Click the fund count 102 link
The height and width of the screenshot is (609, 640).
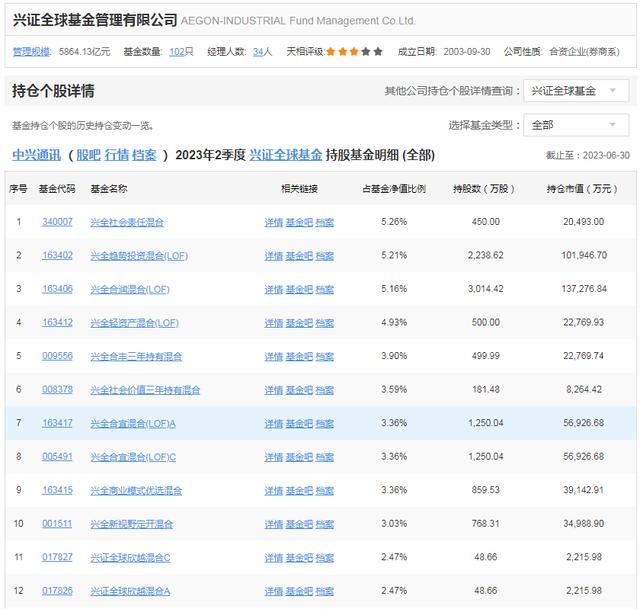(x=177, y=52)
